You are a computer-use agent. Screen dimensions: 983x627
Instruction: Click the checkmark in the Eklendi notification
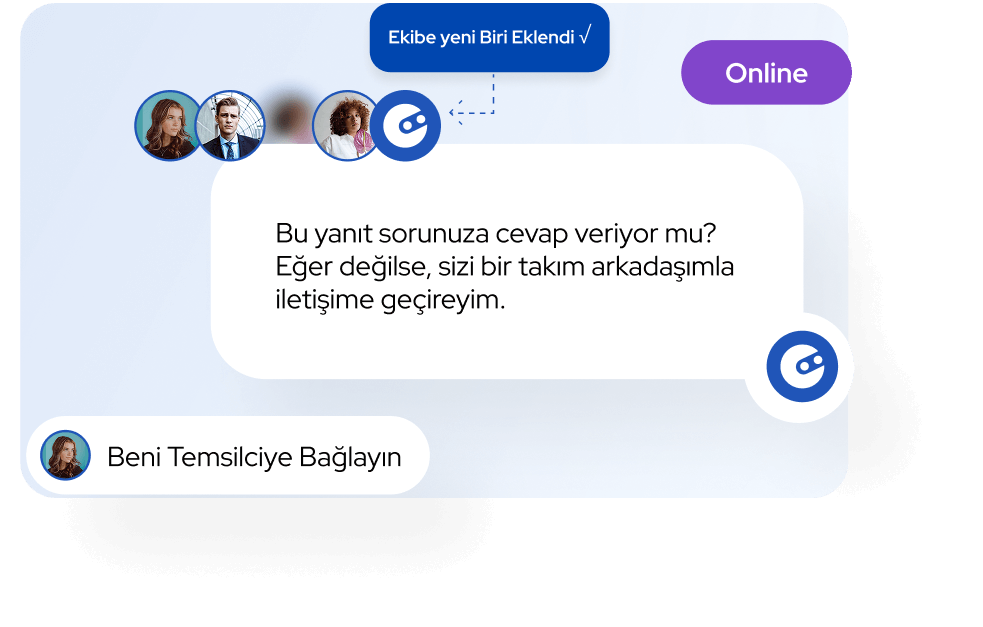tap(585, 36)
